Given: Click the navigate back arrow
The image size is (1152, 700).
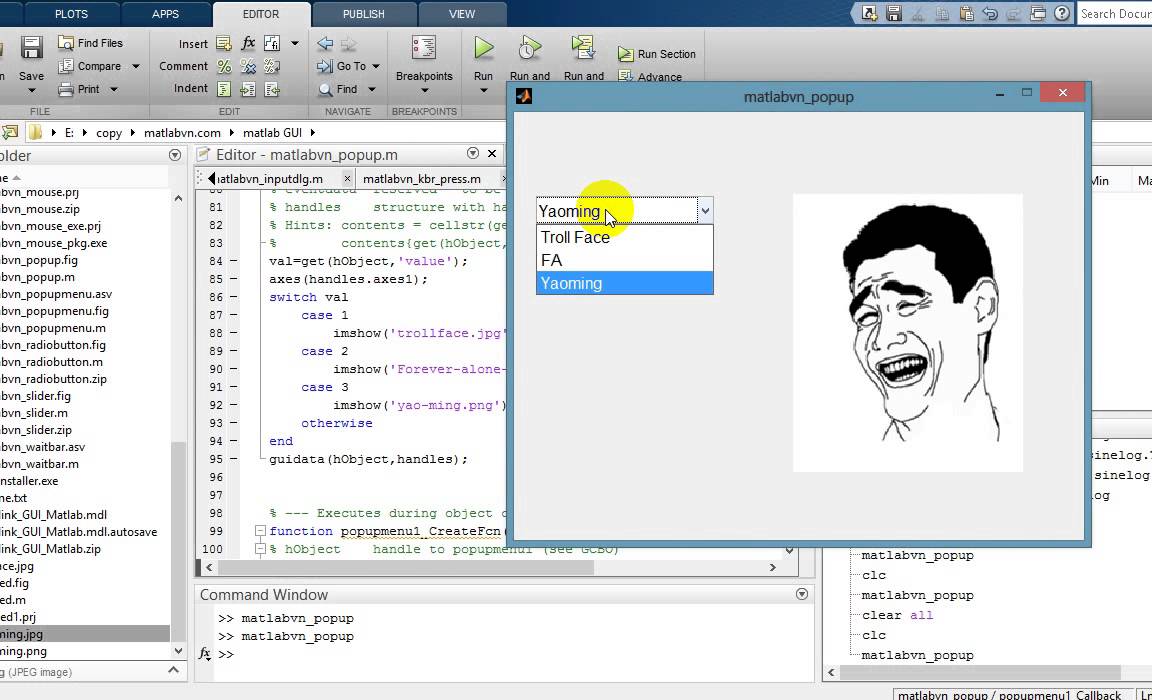Looking at the screenshot, I should tap(325, 44).
